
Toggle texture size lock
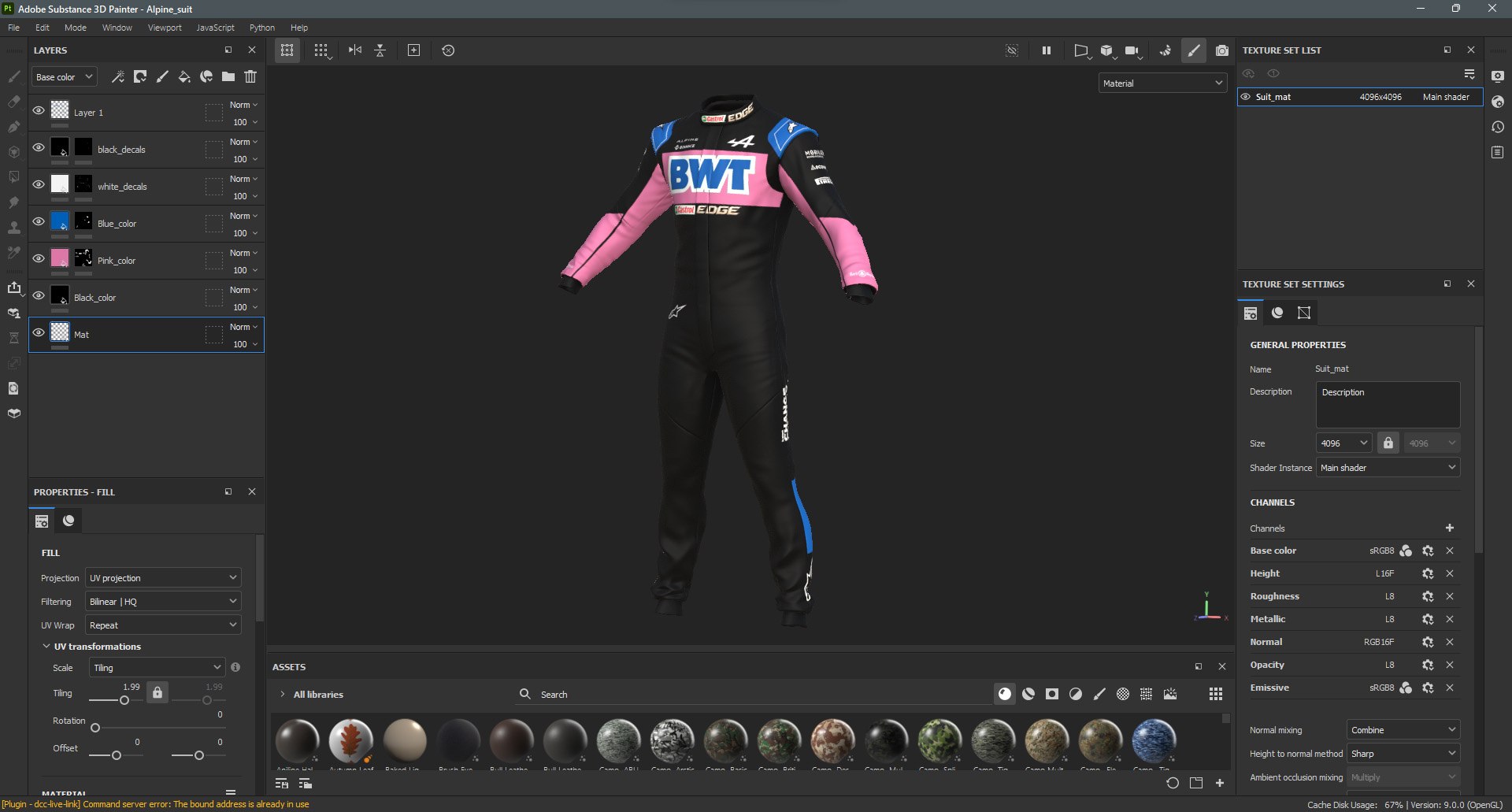pos(1388,443)
